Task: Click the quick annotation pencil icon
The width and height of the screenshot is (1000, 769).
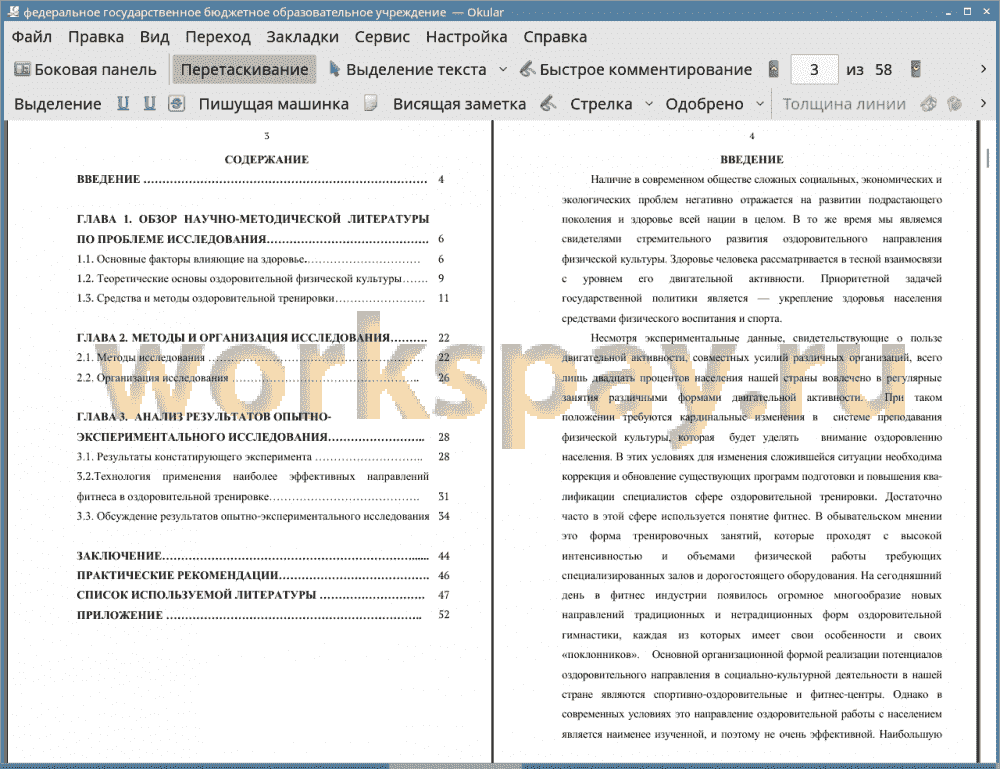Action: pos(527,69)
